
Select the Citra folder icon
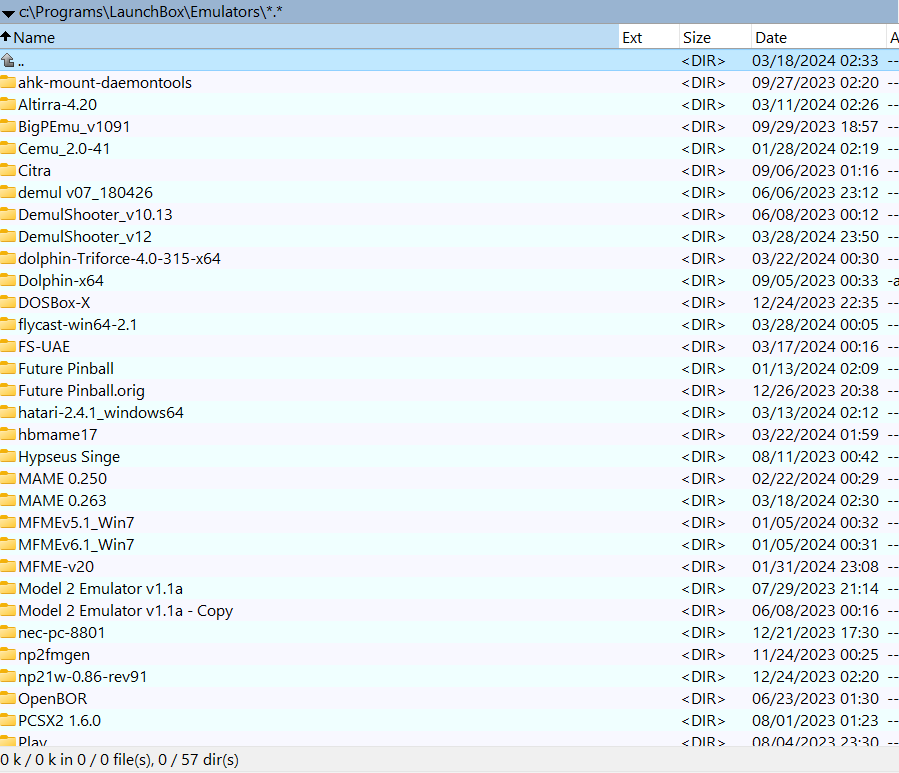8,170
